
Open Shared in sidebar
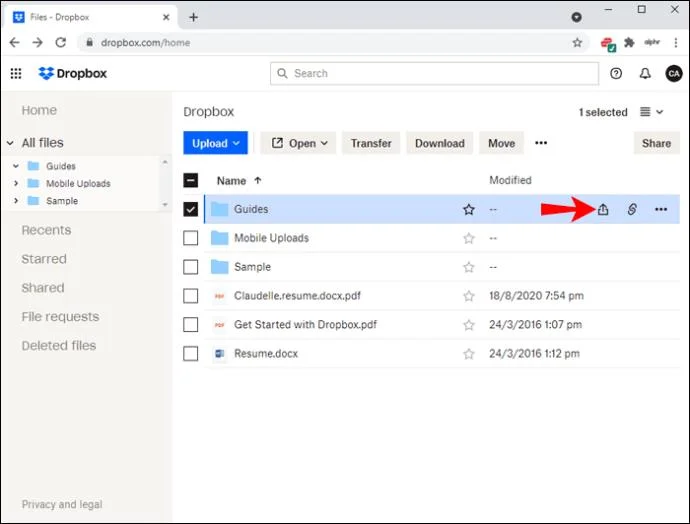pos(43,288)
